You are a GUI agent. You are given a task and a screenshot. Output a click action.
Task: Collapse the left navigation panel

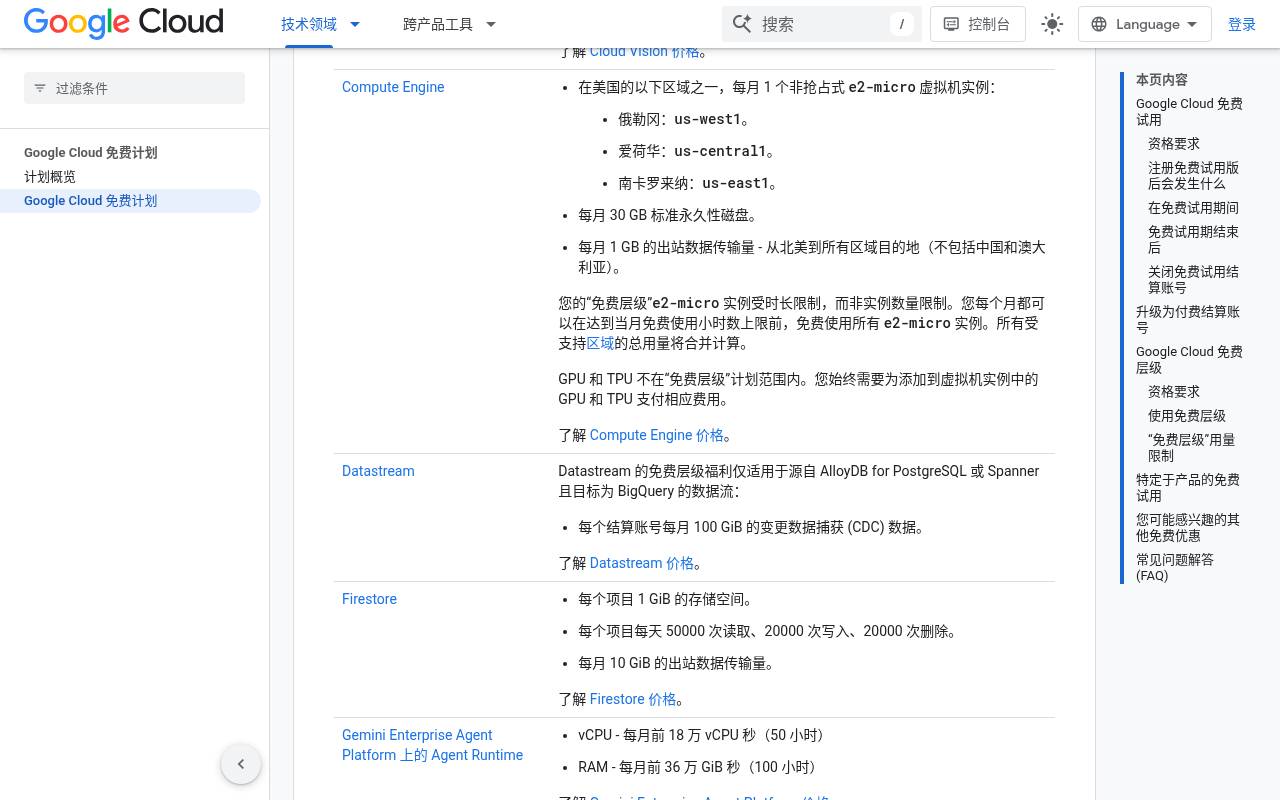[241, 764]
